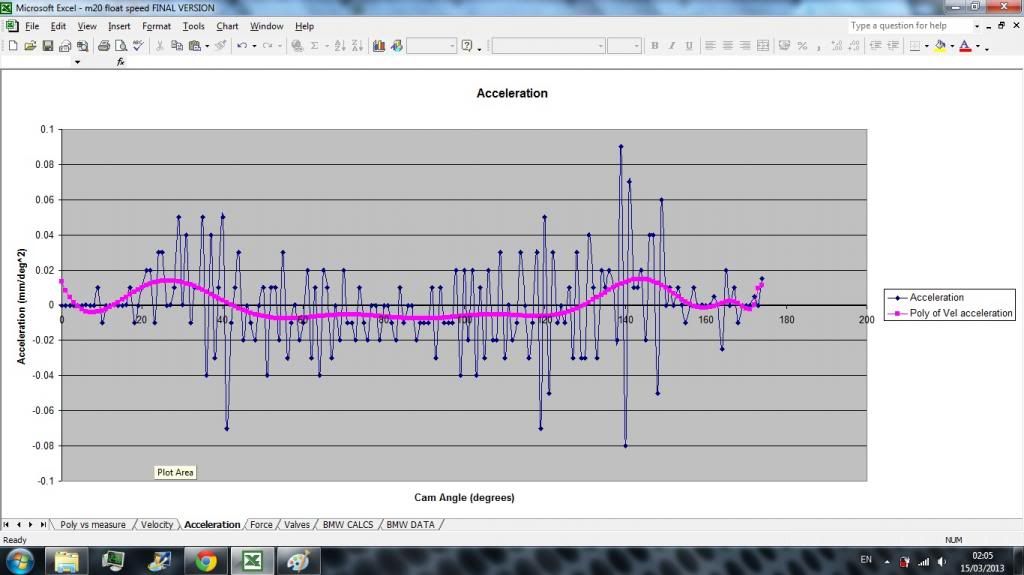This screenshot has width=1024, height=575.
Task: Expand the Name Box dropdown arrow
Action: (x=77, y=62)
